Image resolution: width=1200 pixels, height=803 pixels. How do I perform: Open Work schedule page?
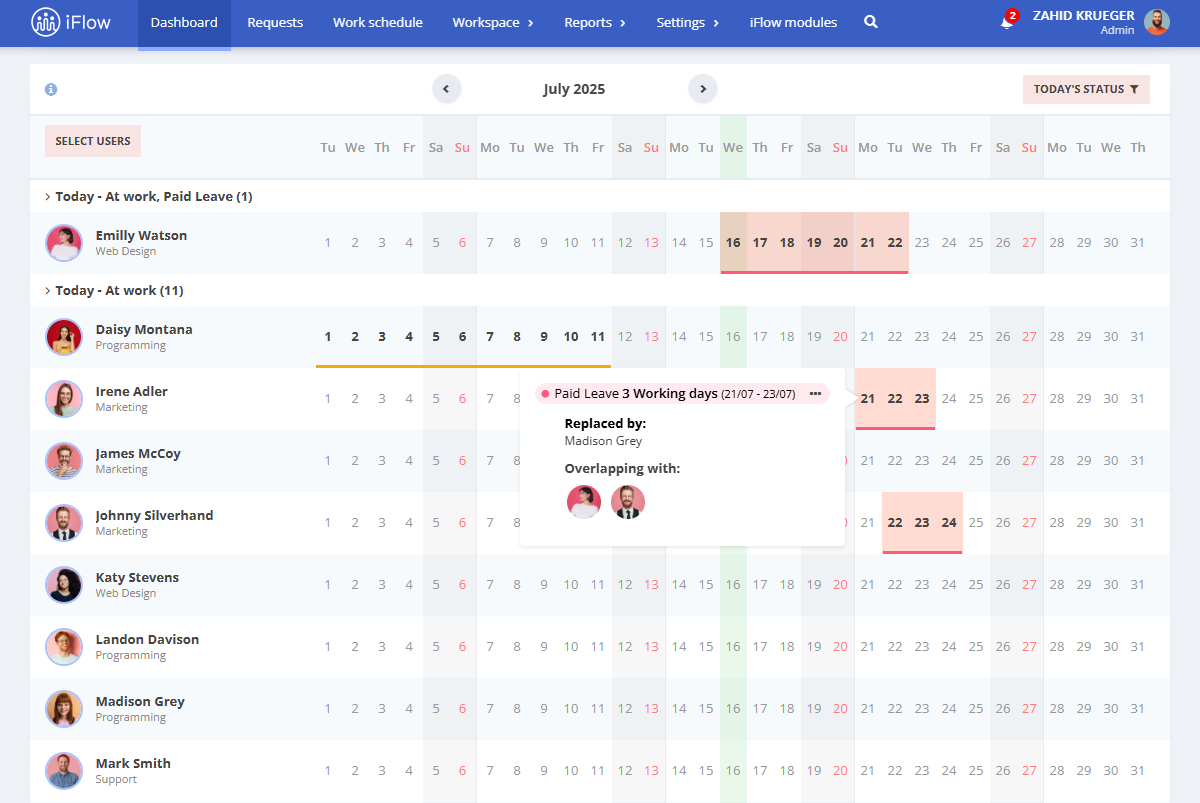coord(378,22)
